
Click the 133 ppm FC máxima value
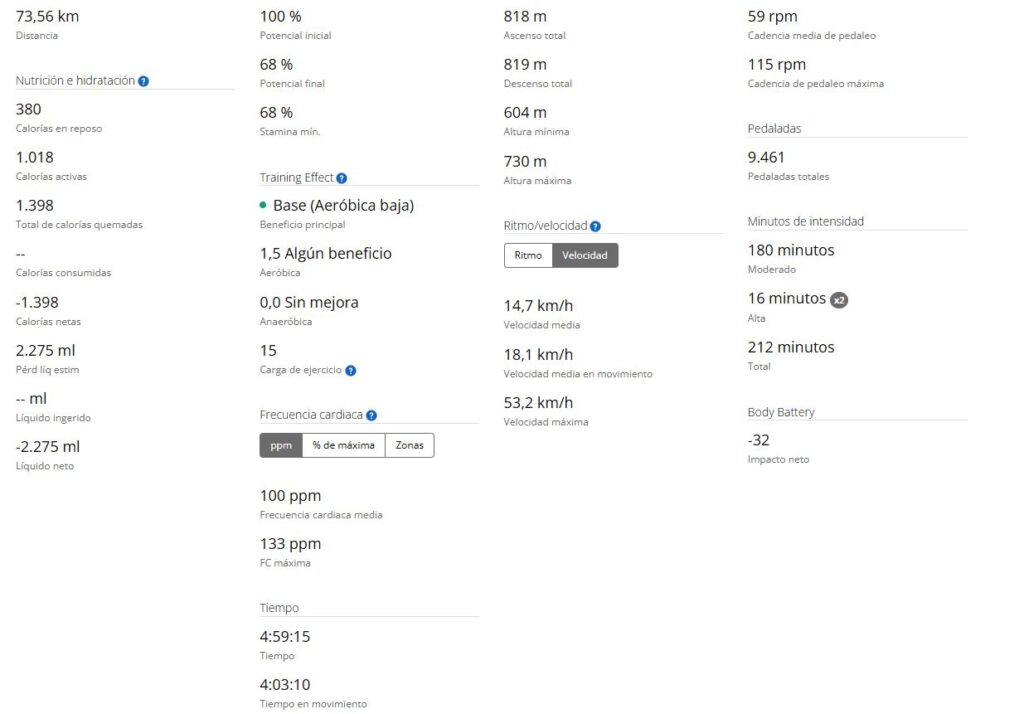290,544
